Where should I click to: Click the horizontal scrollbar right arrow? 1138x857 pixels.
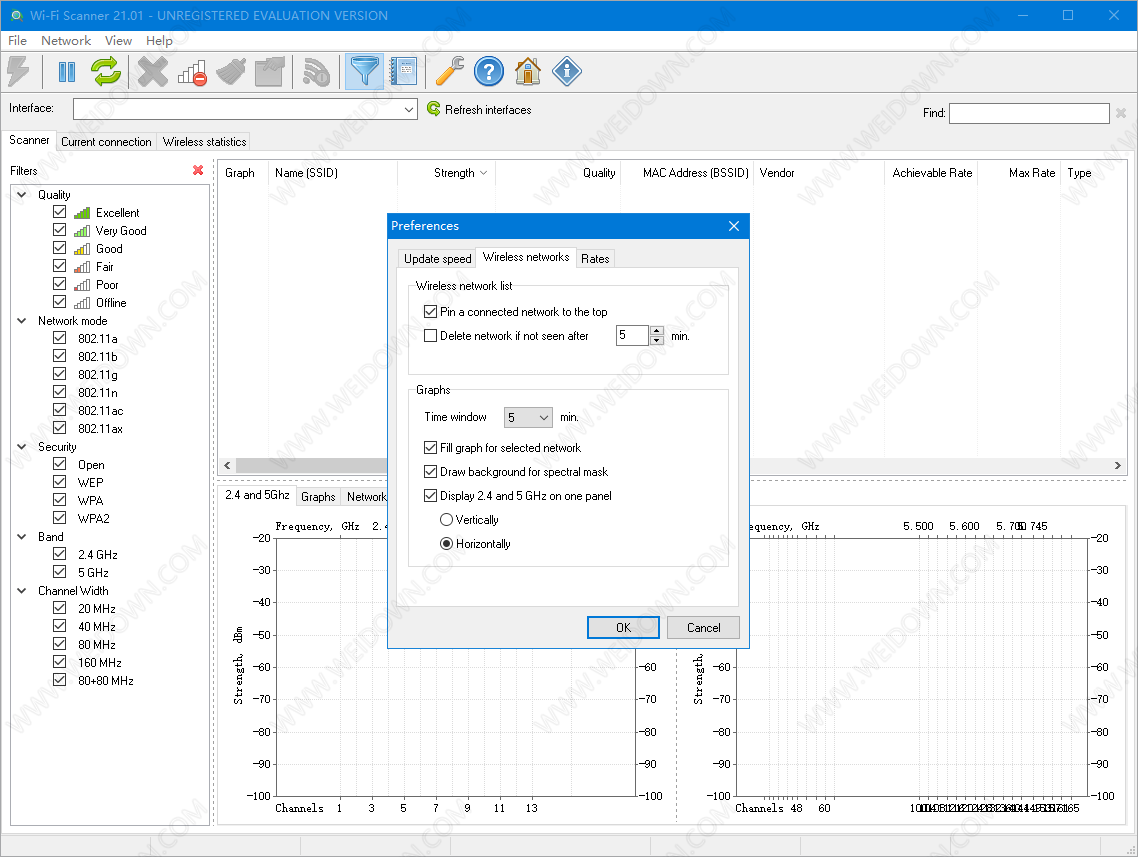click(x=1118, y=465)
